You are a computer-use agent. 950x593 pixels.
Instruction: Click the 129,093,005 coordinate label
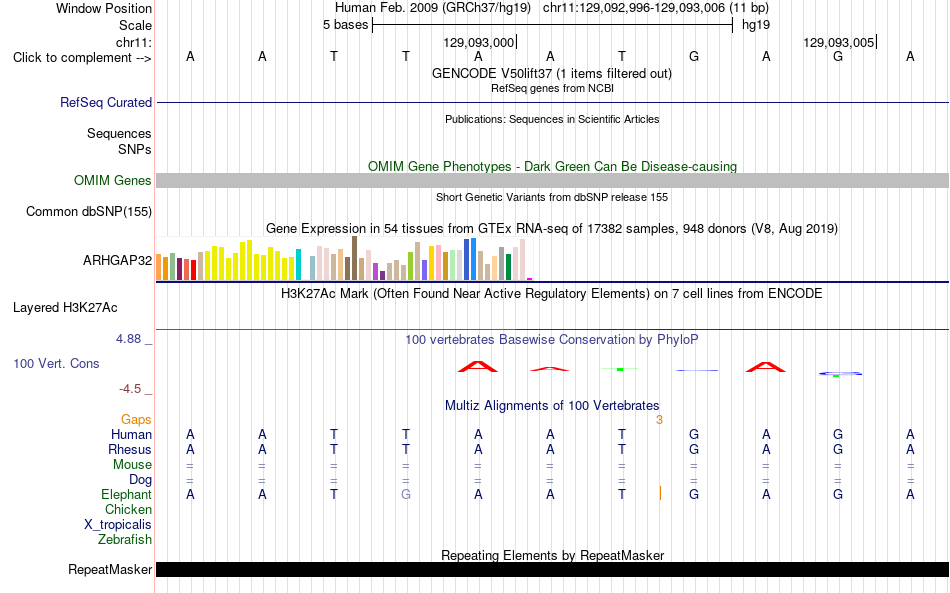839,42
